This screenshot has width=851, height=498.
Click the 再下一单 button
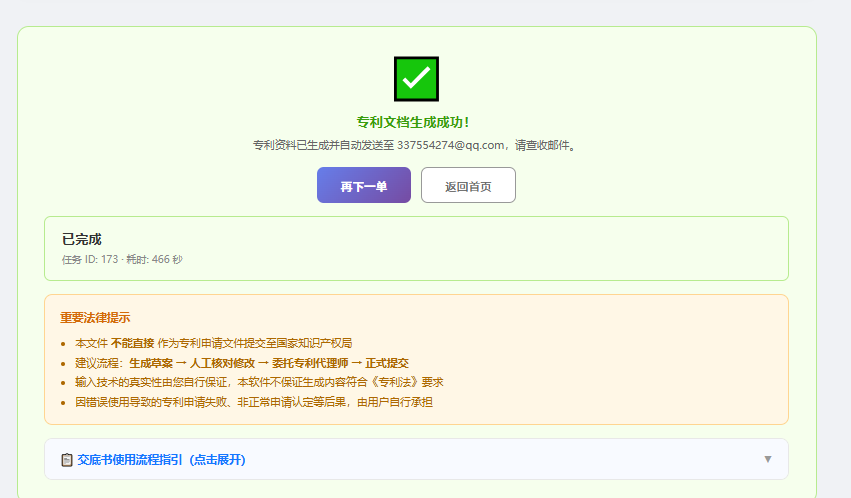pyautogui.click(x=364, y=185)
